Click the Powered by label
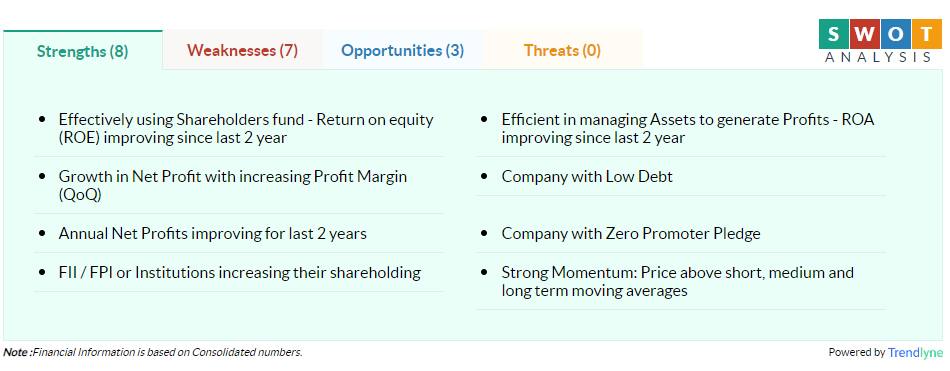 857,352
